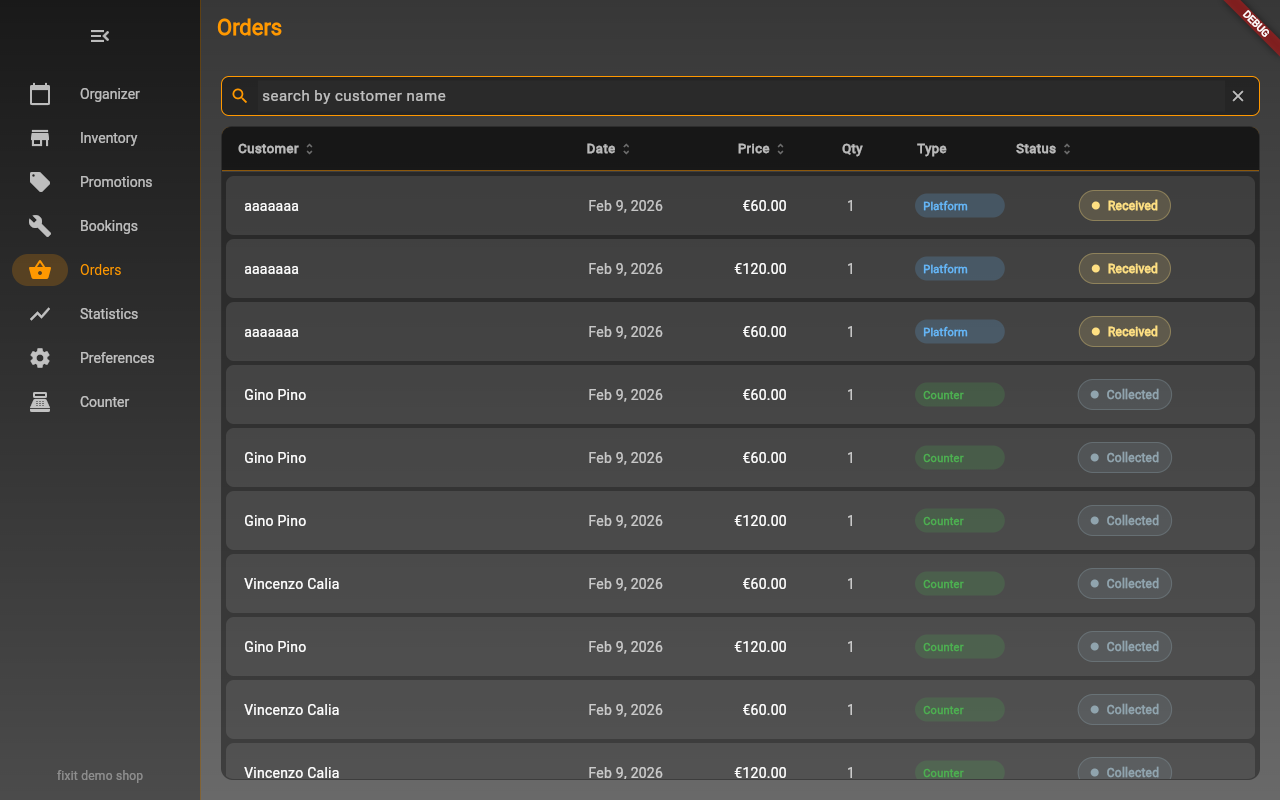Click the search magnifier icon
This screenshot has width=1280, height=800.
240,96
